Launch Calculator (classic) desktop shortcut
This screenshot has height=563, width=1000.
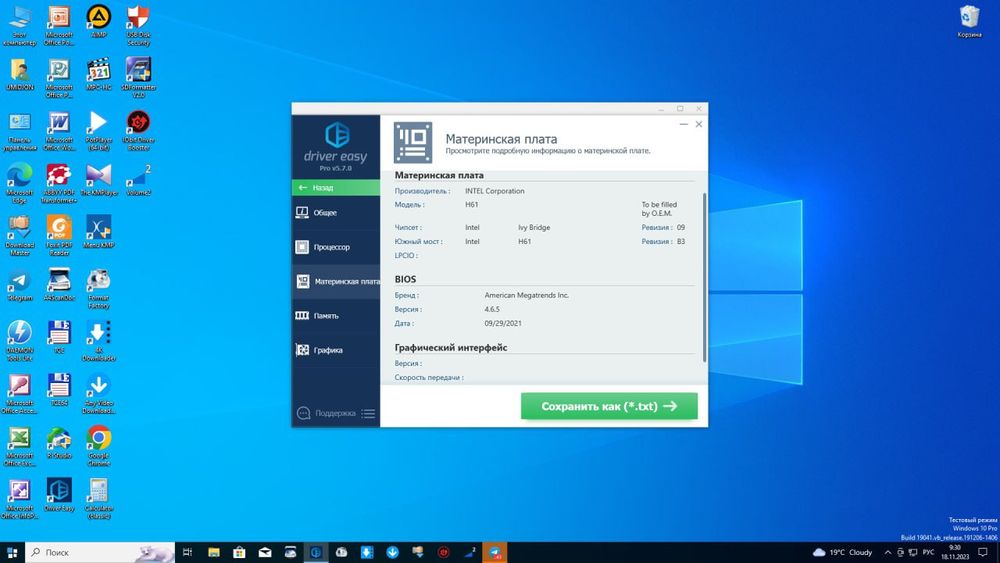coord(99,499)
